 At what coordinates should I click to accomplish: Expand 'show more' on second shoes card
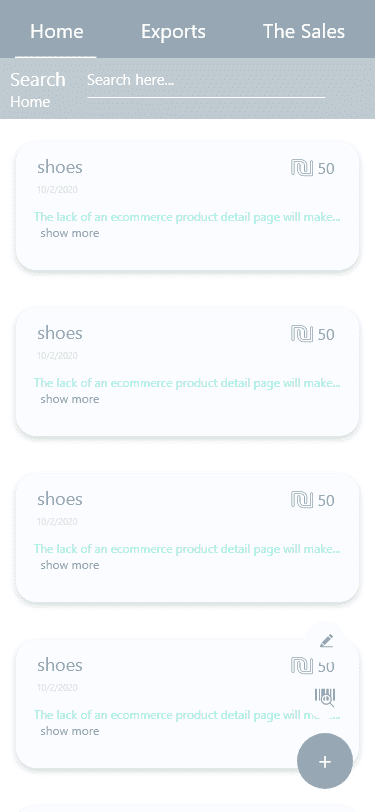(x=70, y=399)
